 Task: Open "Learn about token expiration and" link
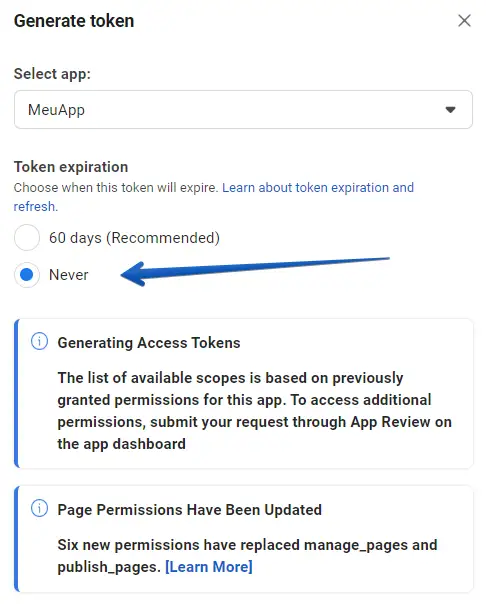[x=318, y=188]
